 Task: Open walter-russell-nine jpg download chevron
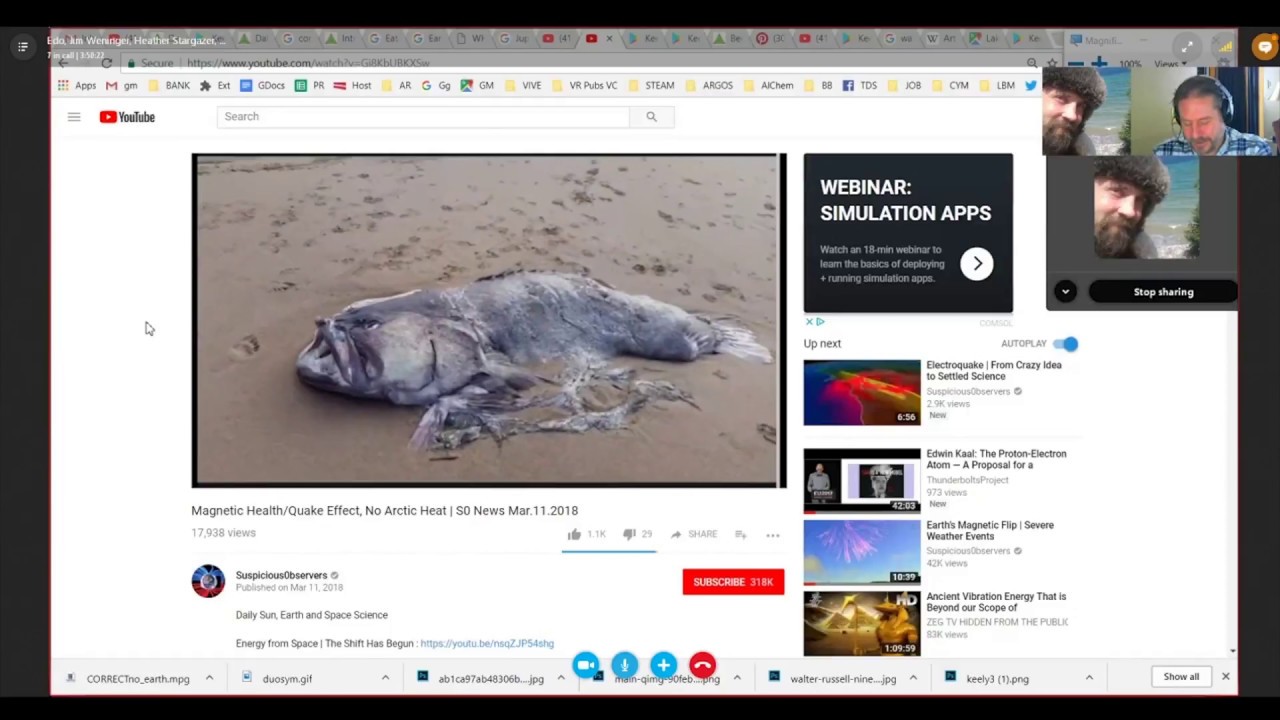[913, 679]
